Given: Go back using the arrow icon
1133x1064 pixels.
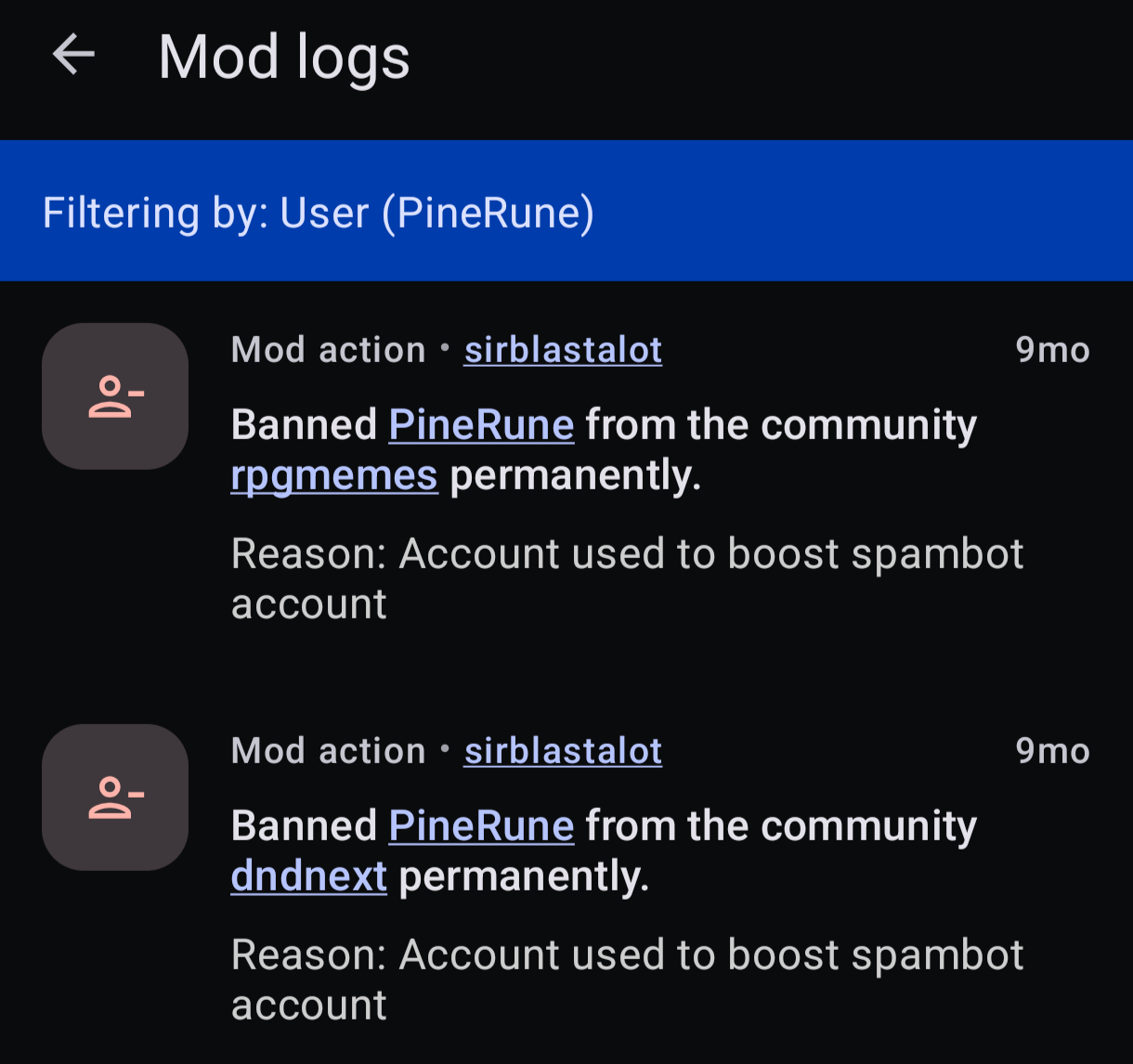Looking at the screenshot, I should (73, 56).
